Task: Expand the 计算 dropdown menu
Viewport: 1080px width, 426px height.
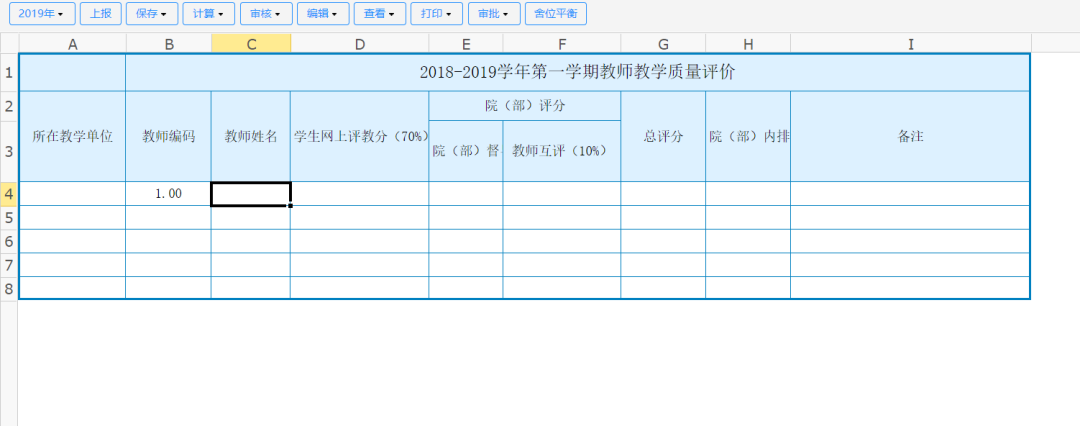Action: click(209, 14)
